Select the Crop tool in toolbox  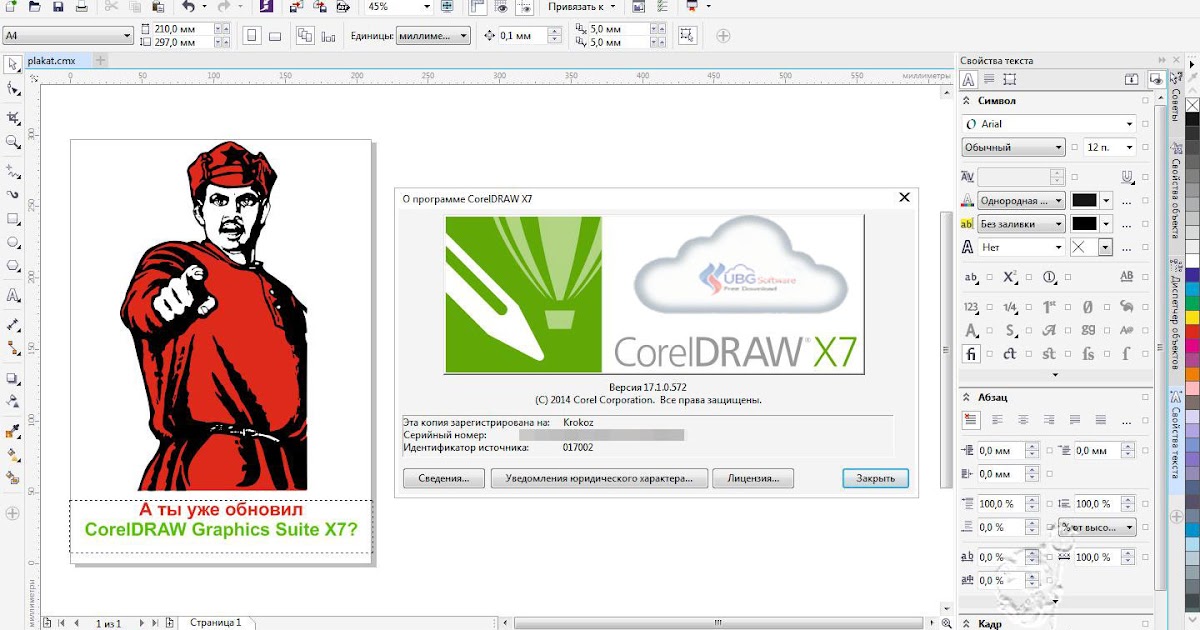[13, 117]
